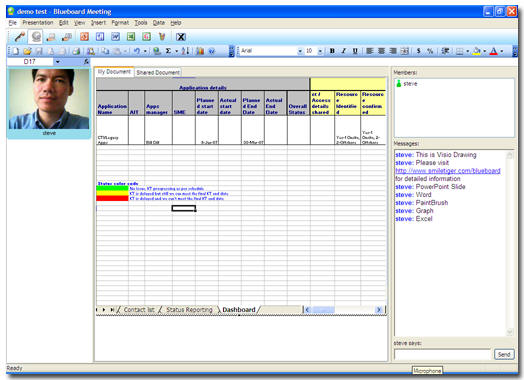
Task: Open the font size dropdown
Action: pyautogui.click(x=320, y=51)
